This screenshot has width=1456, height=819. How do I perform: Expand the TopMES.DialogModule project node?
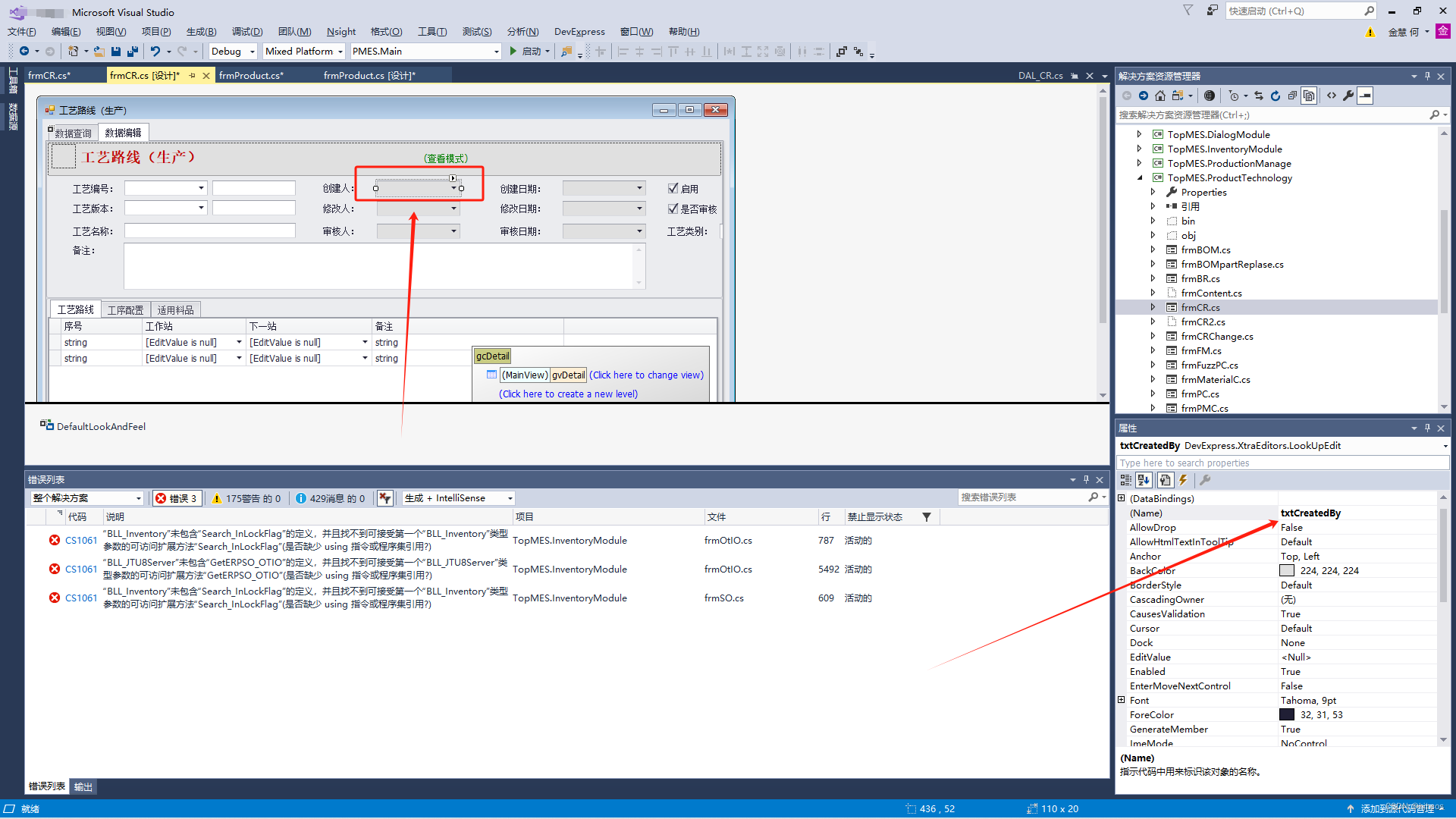click(x=1139, y=134)
